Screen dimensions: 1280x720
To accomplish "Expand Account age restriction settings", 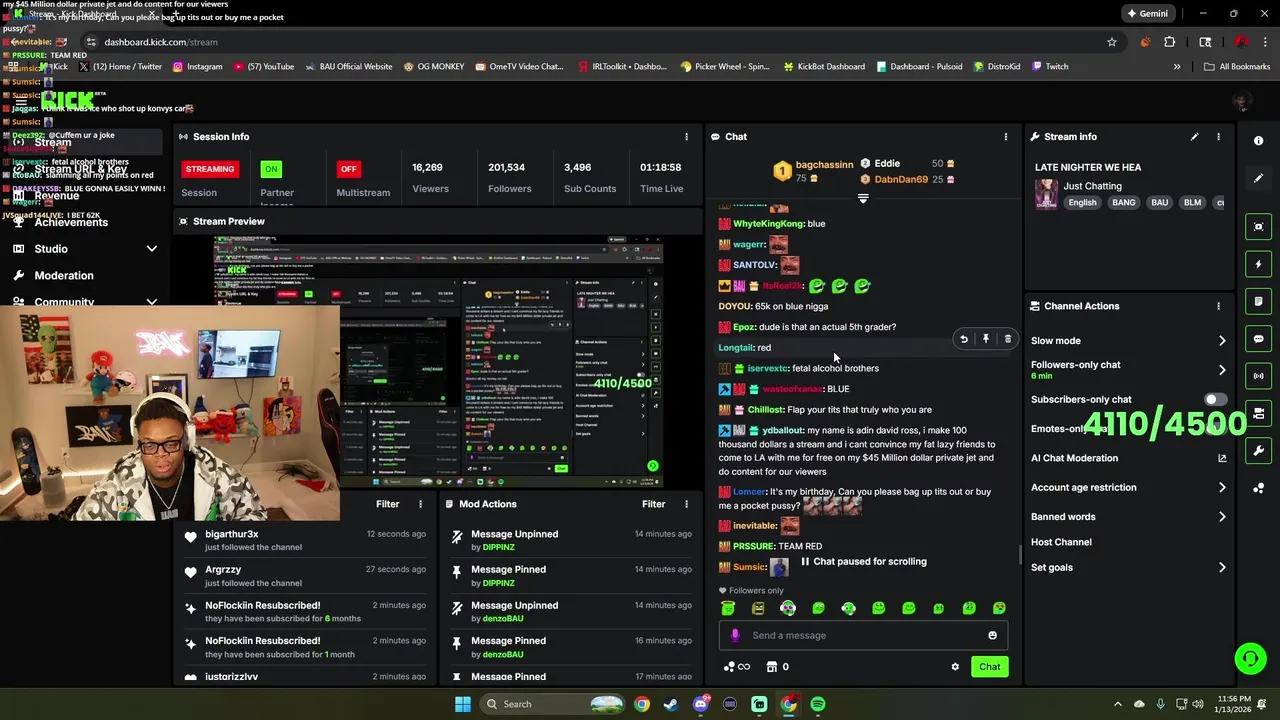I will tap(1222, 487).
